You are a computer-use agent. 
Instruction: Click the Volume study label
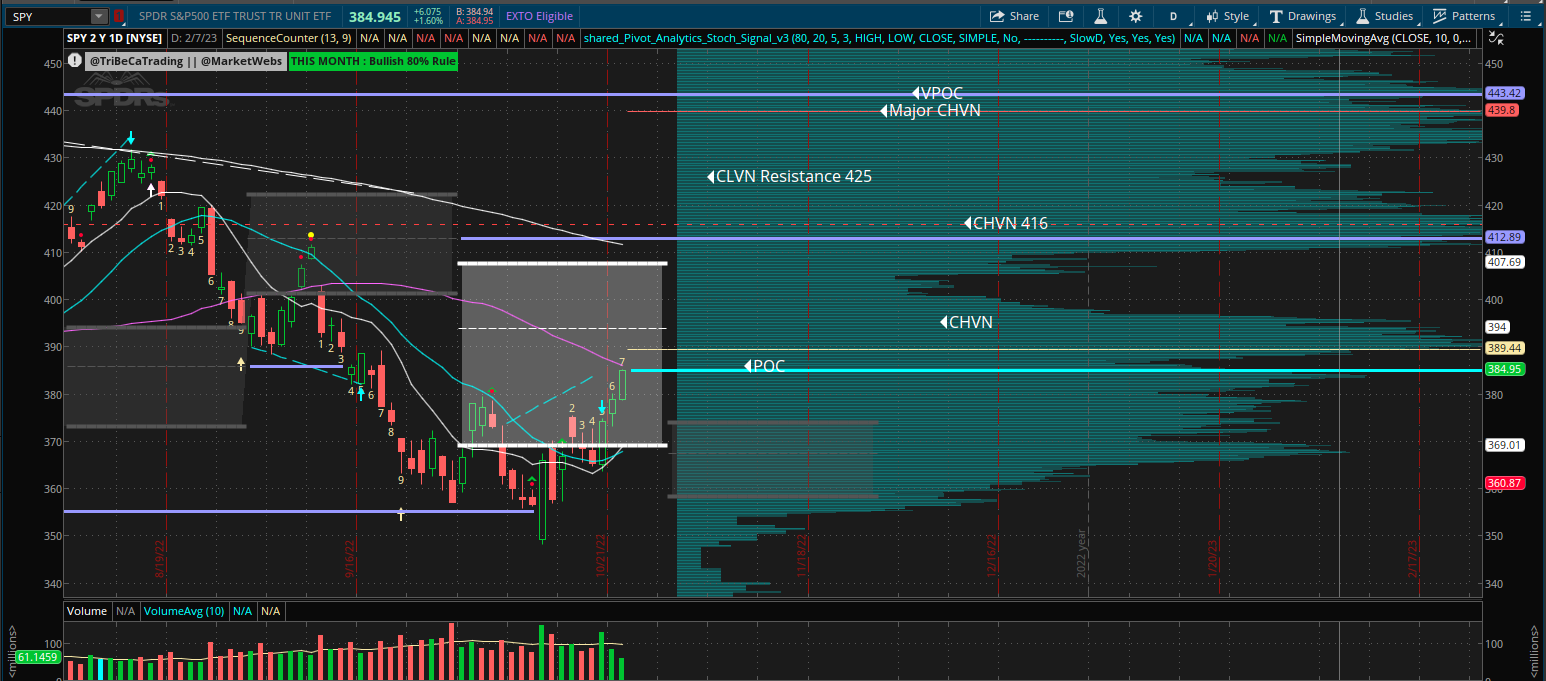87,610
